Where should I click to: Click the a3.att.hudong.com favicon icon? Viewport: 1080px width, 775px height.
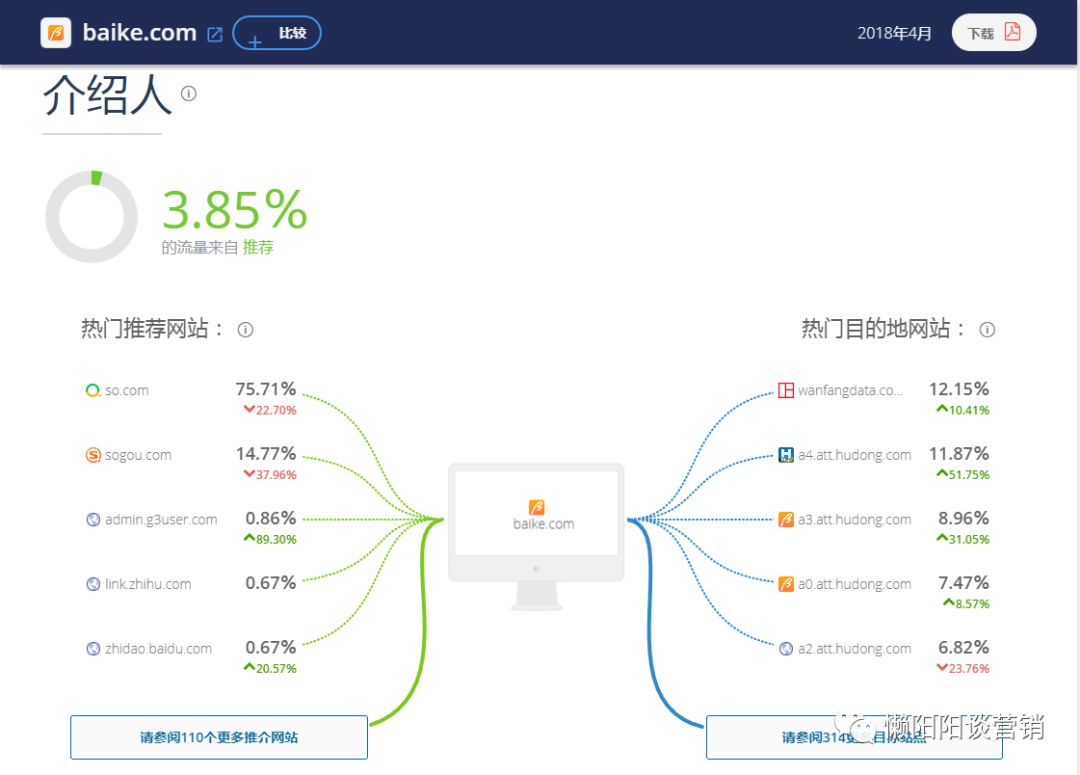pos(786,519)
